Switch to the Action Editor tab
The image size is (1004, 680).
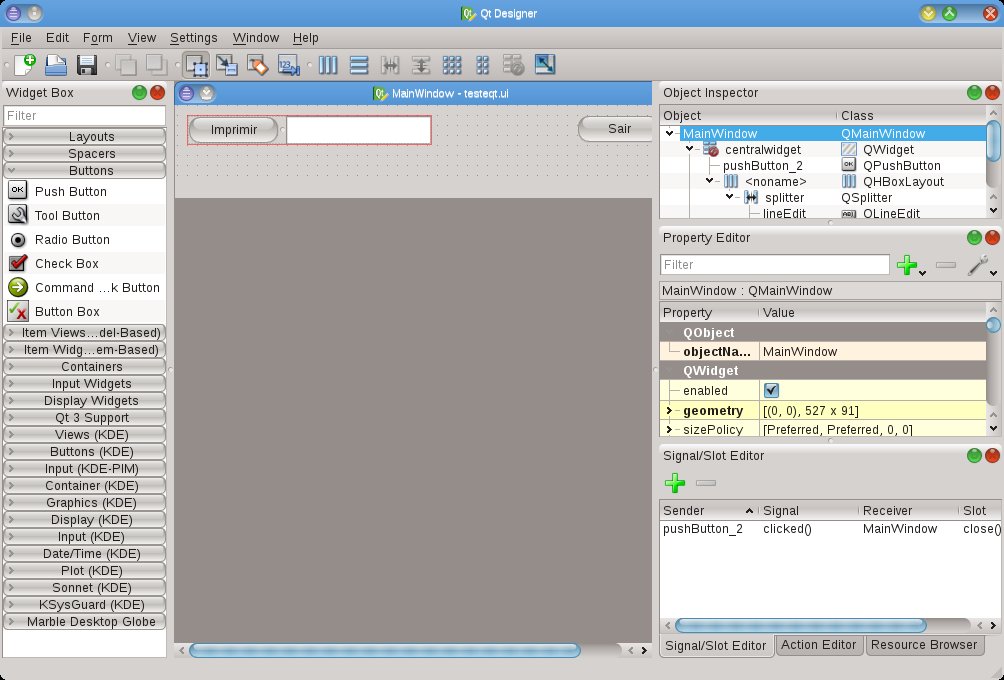pyautogui.click(x=819, y=645)
